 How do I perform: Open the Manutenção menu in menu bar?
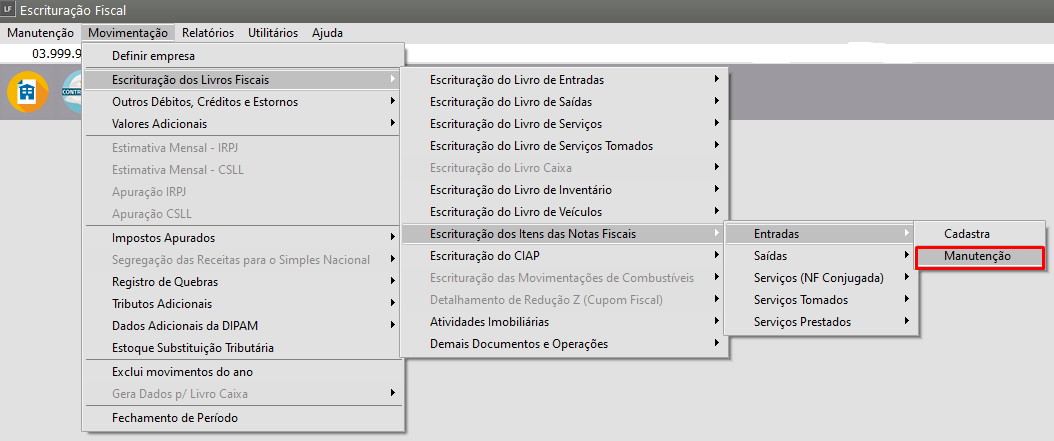click(x=40, y=33)
